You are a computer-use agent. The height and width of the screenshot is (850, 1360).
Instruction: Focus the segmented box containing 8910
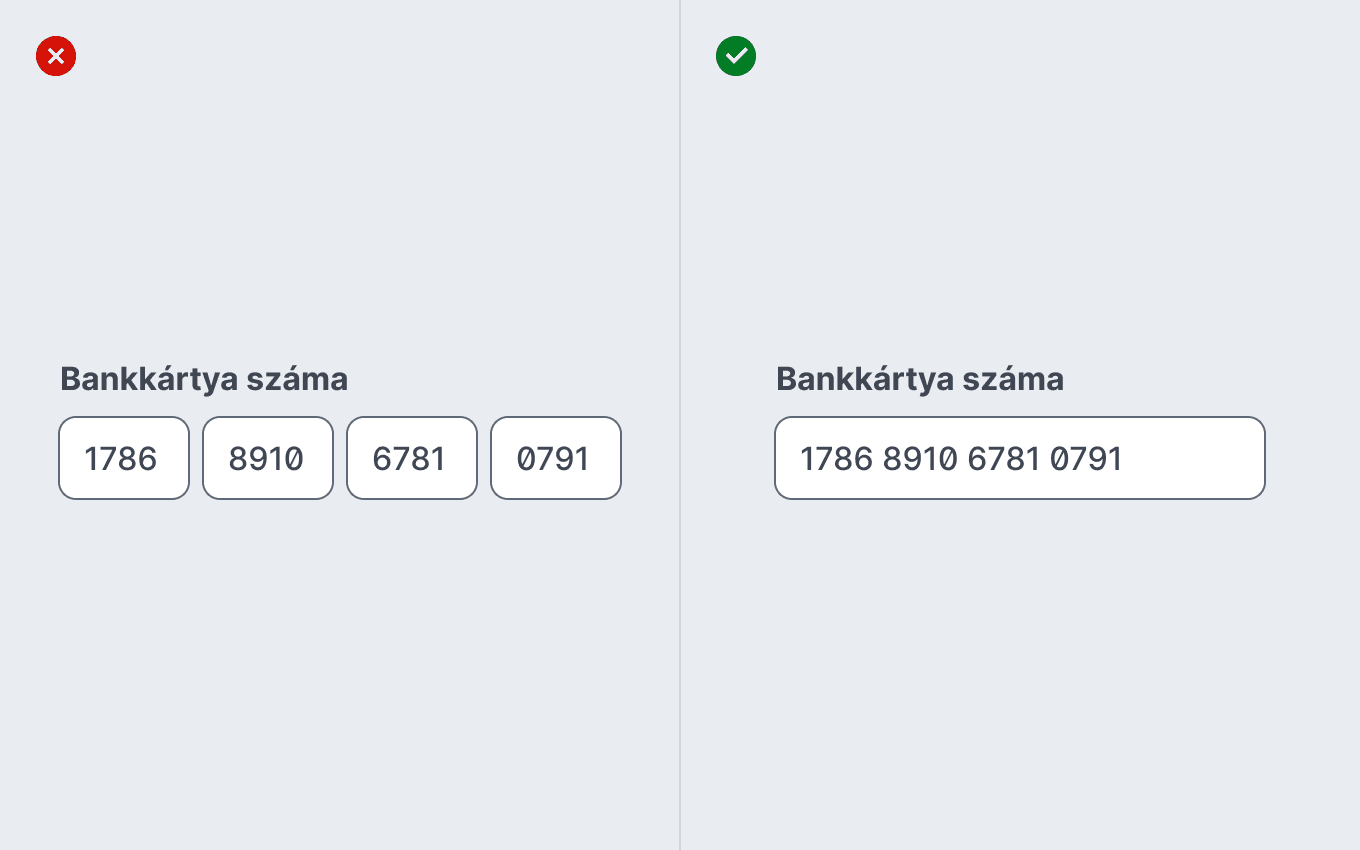click(268, 458)
